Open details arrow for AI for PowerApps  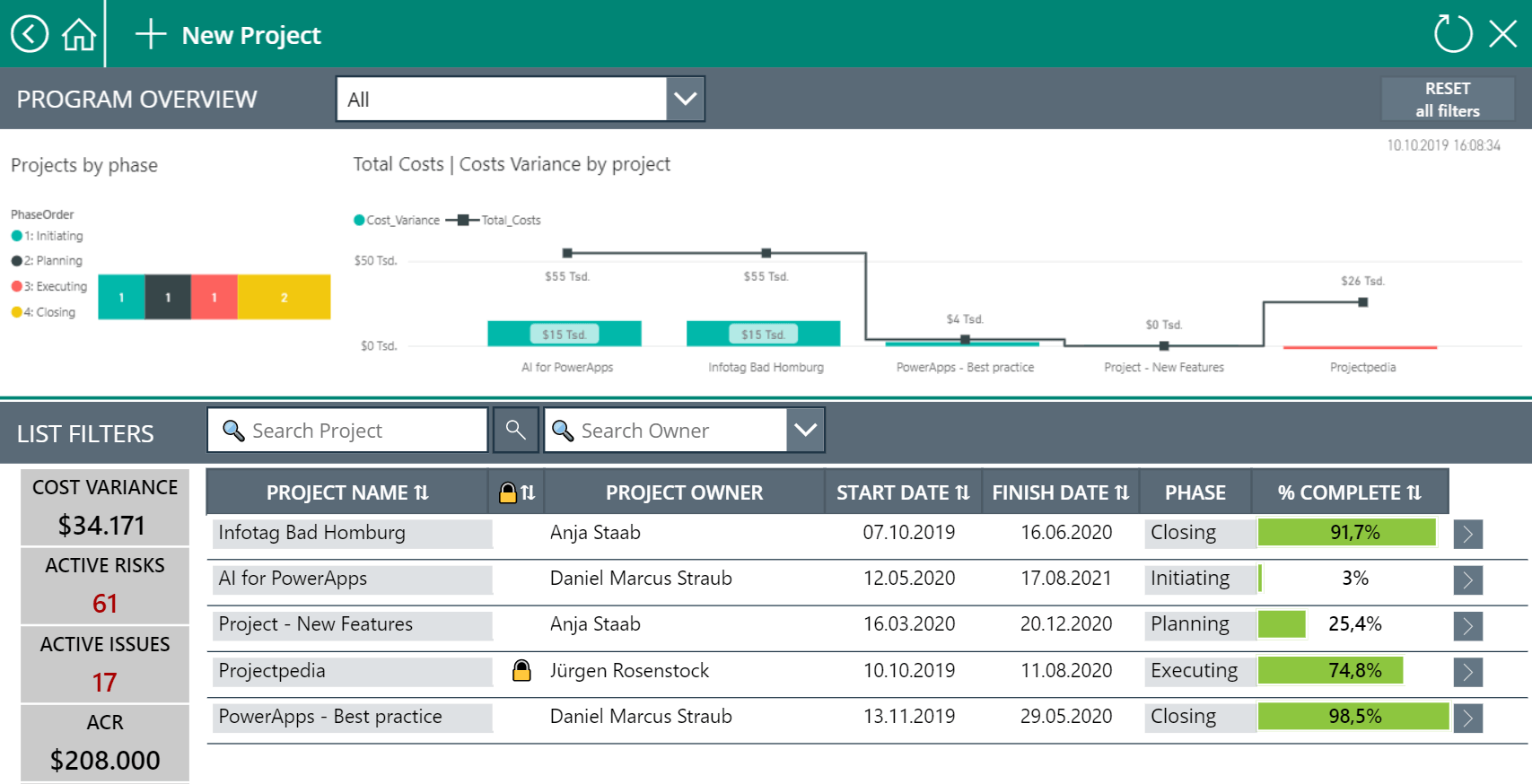click(x=1468, y=580)
